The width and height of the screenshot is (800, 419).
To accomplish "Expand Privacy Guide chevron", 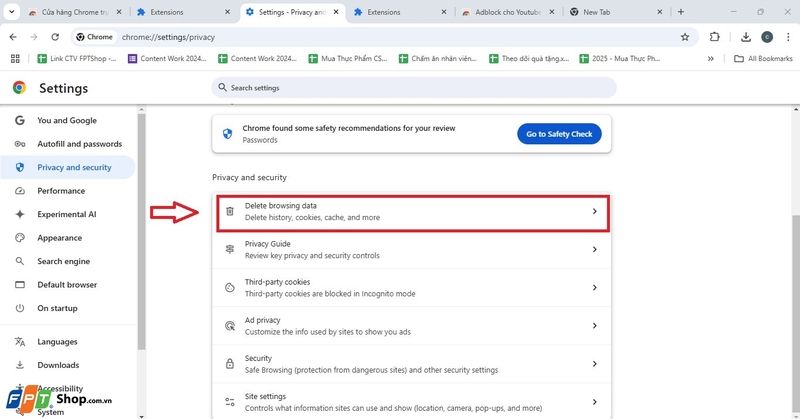I will pos(594,250).
